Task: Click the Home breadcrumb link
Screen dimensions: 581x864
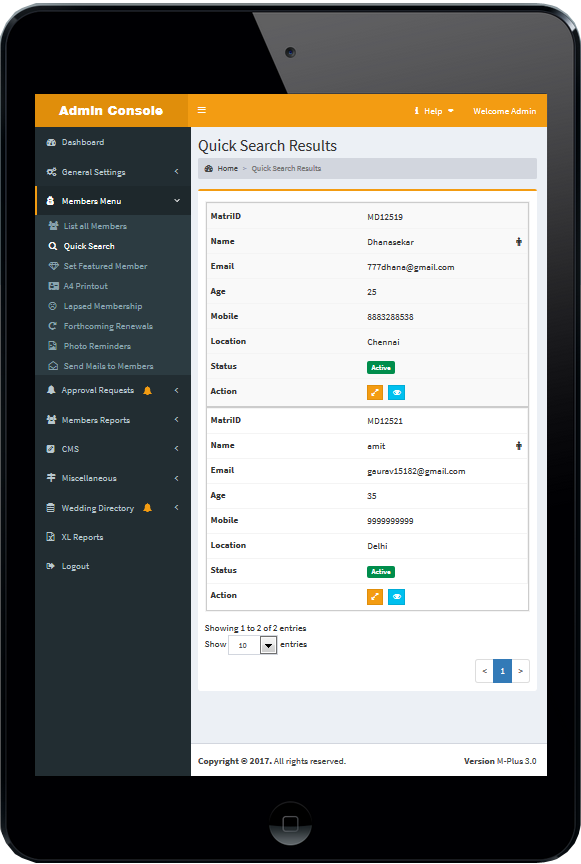Action: [227, 169]
